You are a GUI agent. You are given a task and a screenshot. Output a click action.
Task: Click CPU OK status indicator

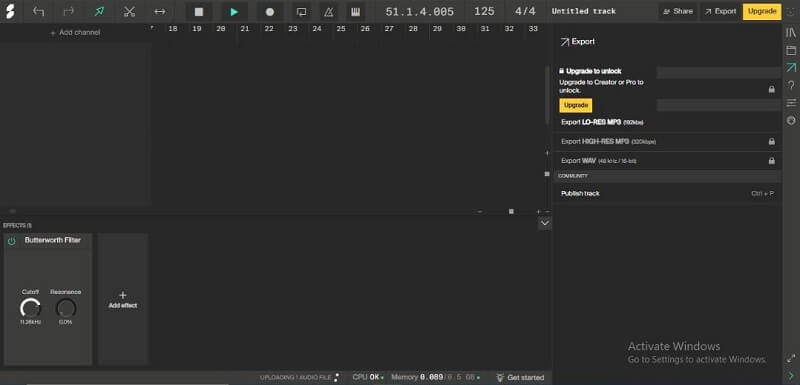[368, 377]
